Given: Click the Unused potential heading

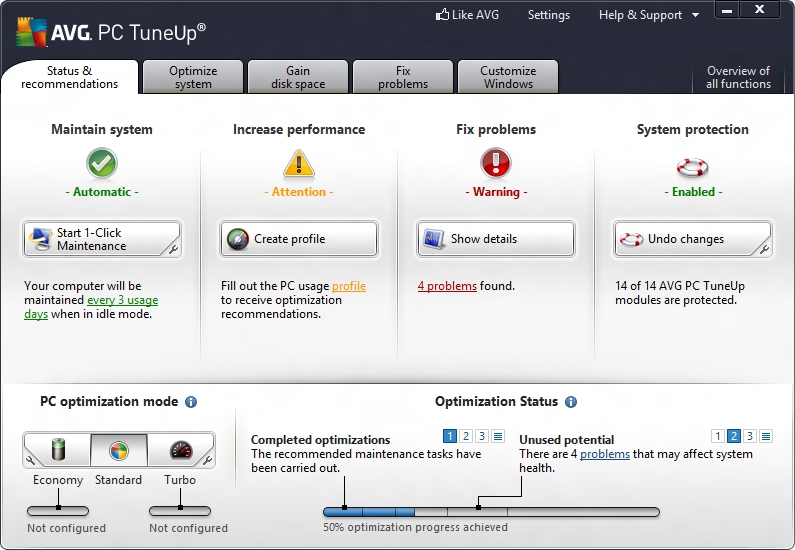Looking at the screenshot, I should [566, 439].
